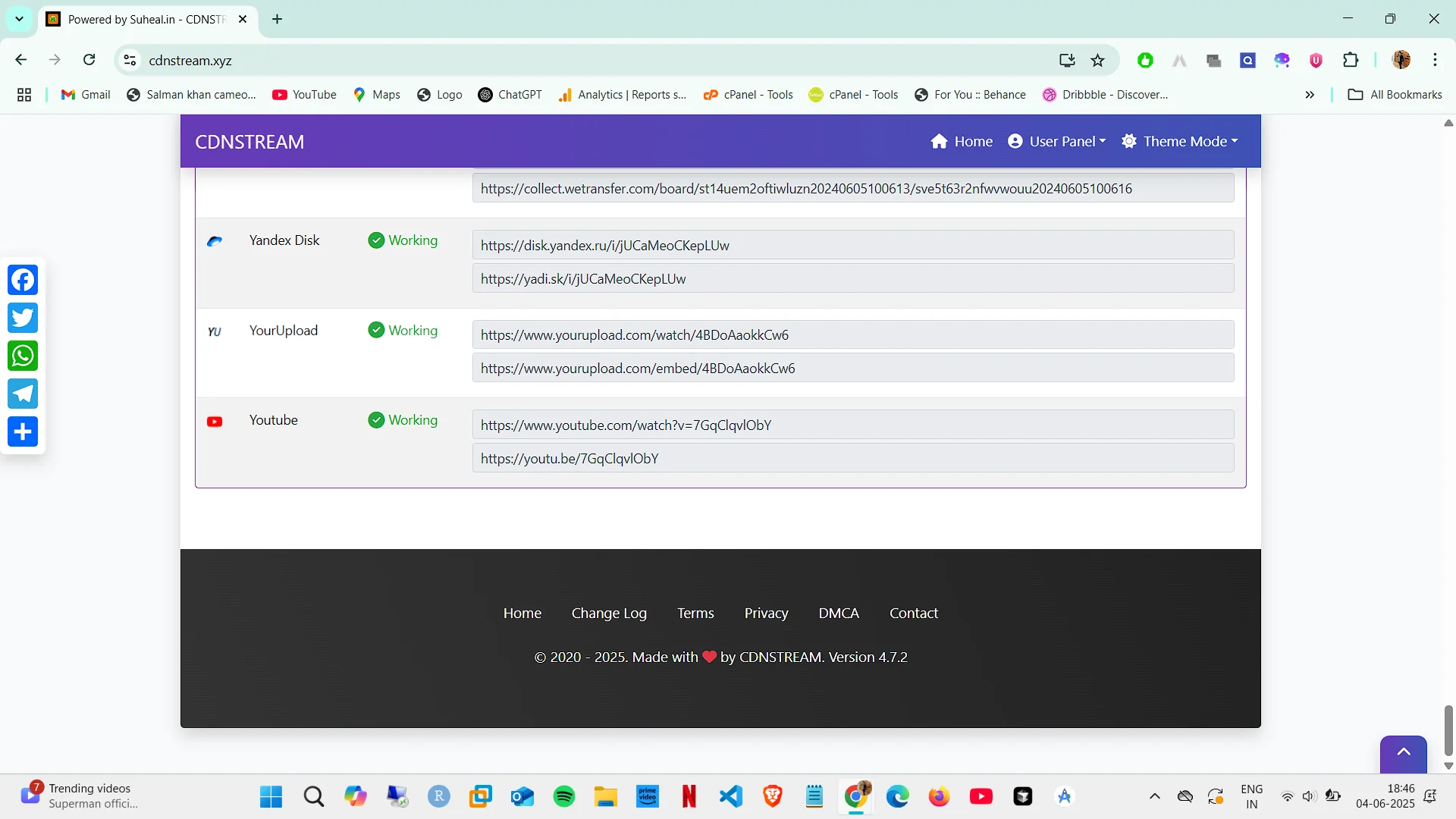Open DMCA footer link
The image size is (1456, 819).
[839, 613]
